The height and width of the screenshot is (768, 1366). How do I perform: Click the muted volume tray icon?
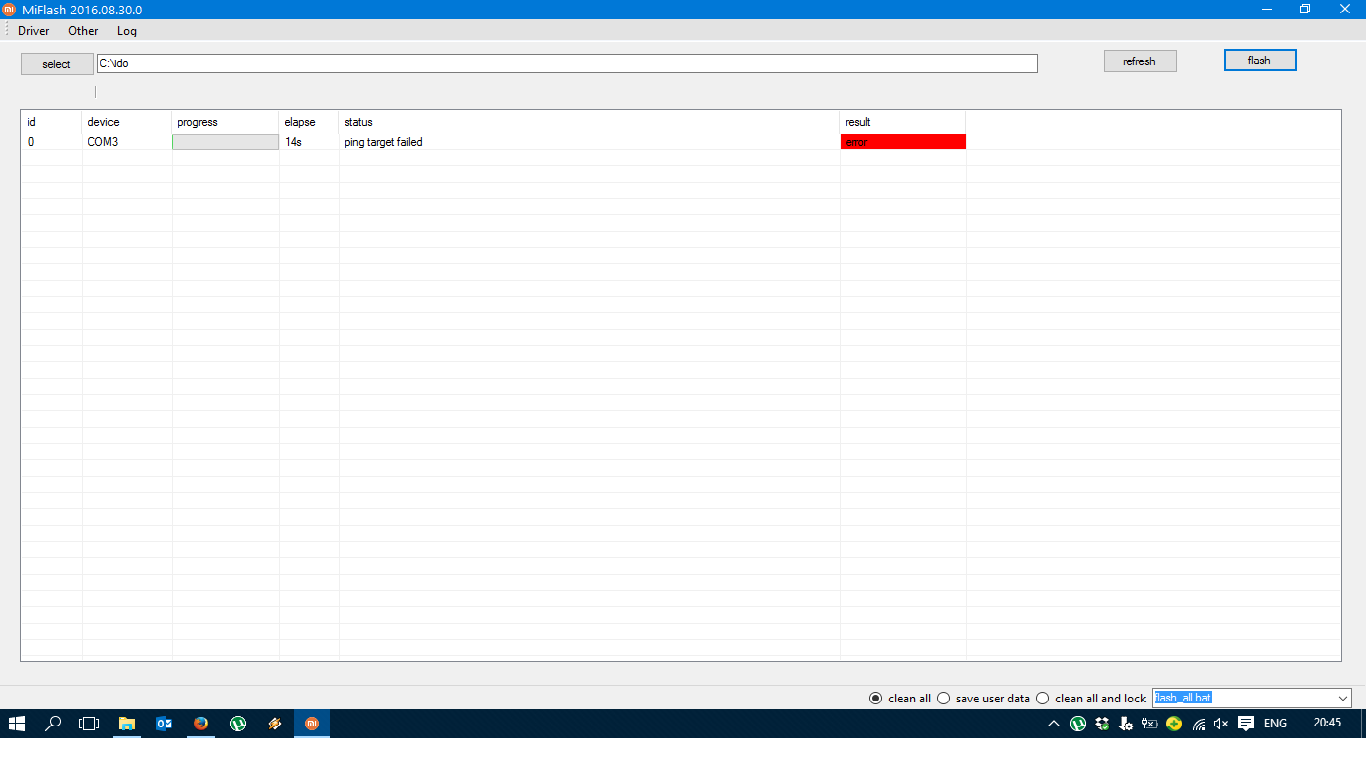coord(1221,724)
